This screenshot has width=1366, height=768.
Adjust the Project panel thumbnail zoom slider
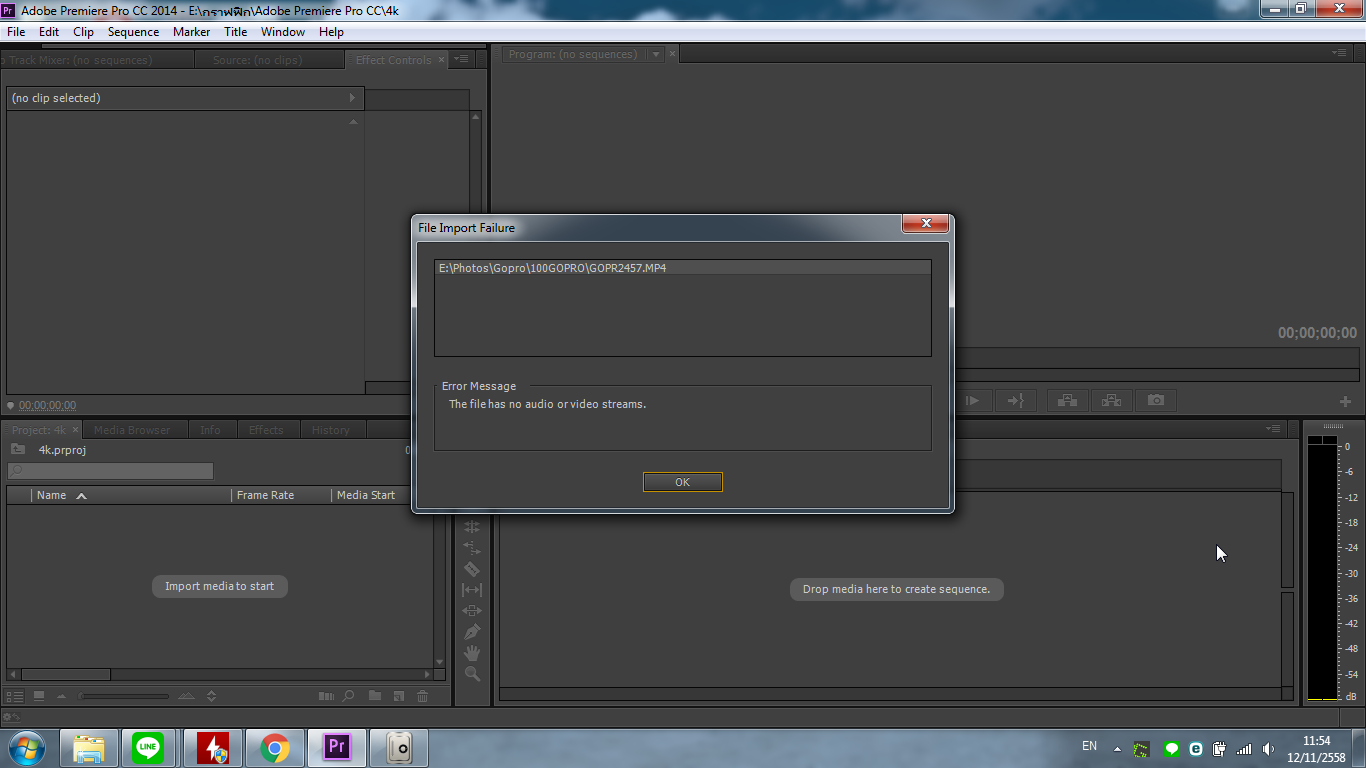(124, 696)
